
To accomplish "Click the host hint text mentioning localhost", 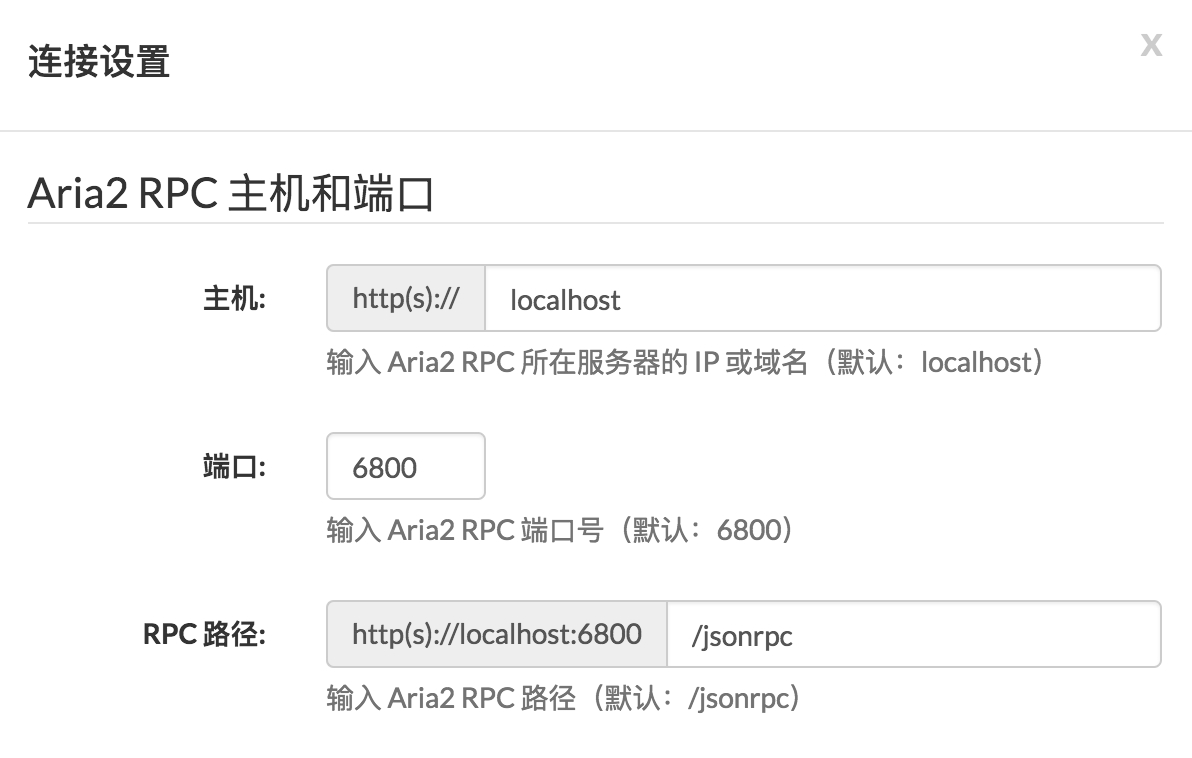I will 683,362.
